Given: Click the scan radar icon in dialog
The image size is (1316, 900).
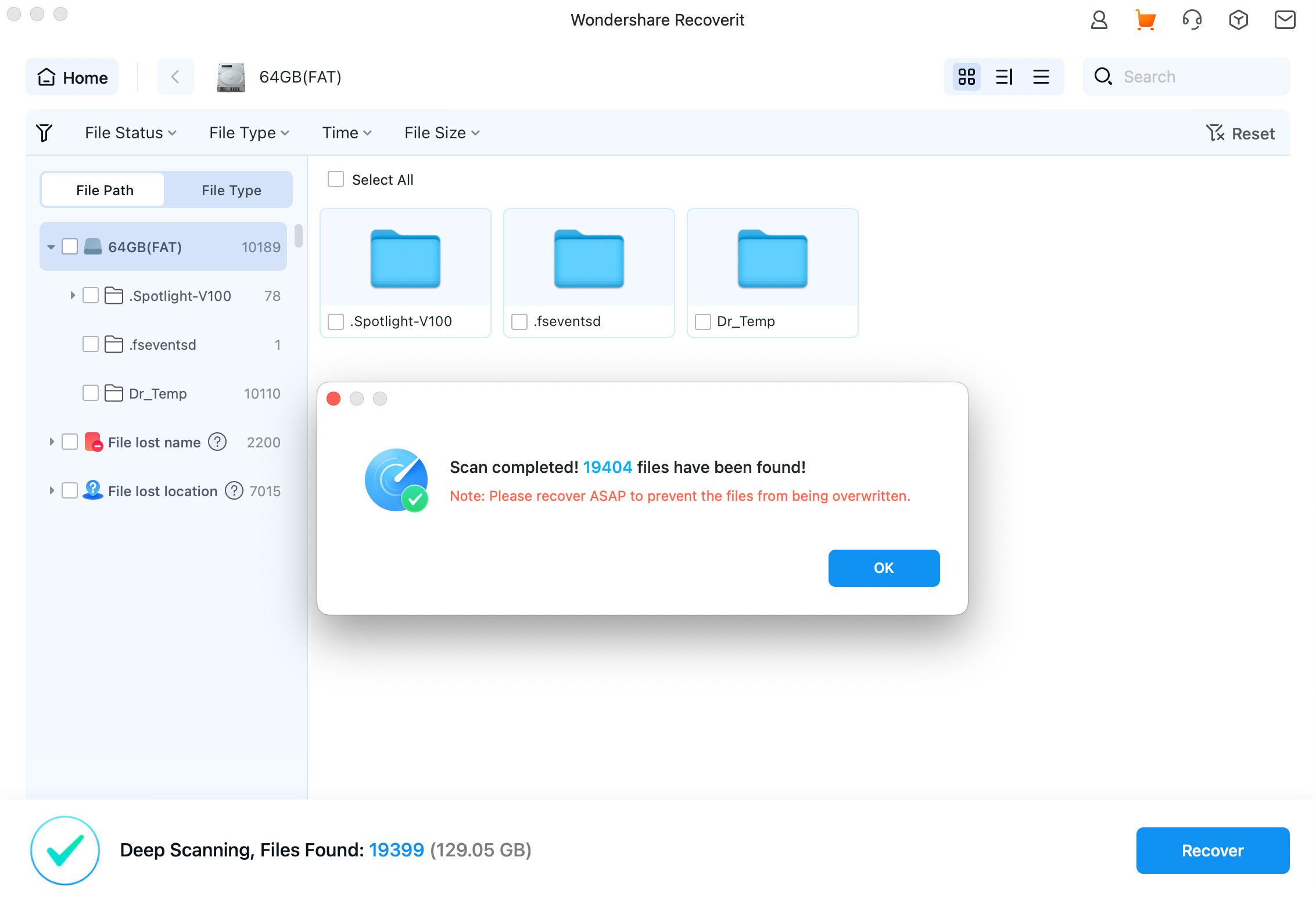Looking at the screenshot, I should coord(396,480).
